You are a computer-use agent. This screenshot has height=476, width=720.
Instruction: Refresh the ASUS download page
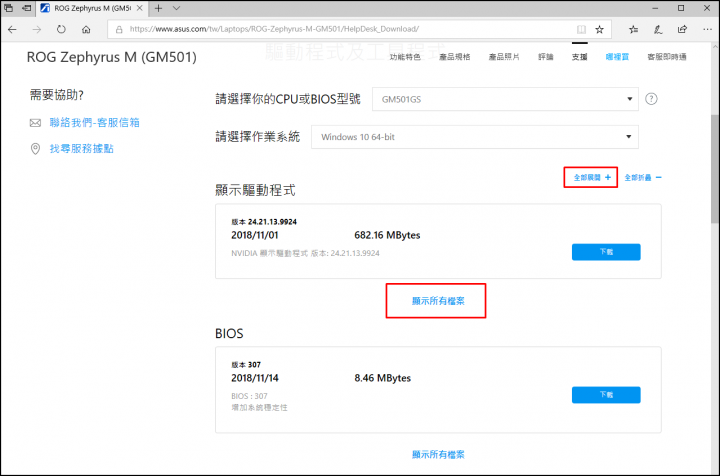pos(61,29)
